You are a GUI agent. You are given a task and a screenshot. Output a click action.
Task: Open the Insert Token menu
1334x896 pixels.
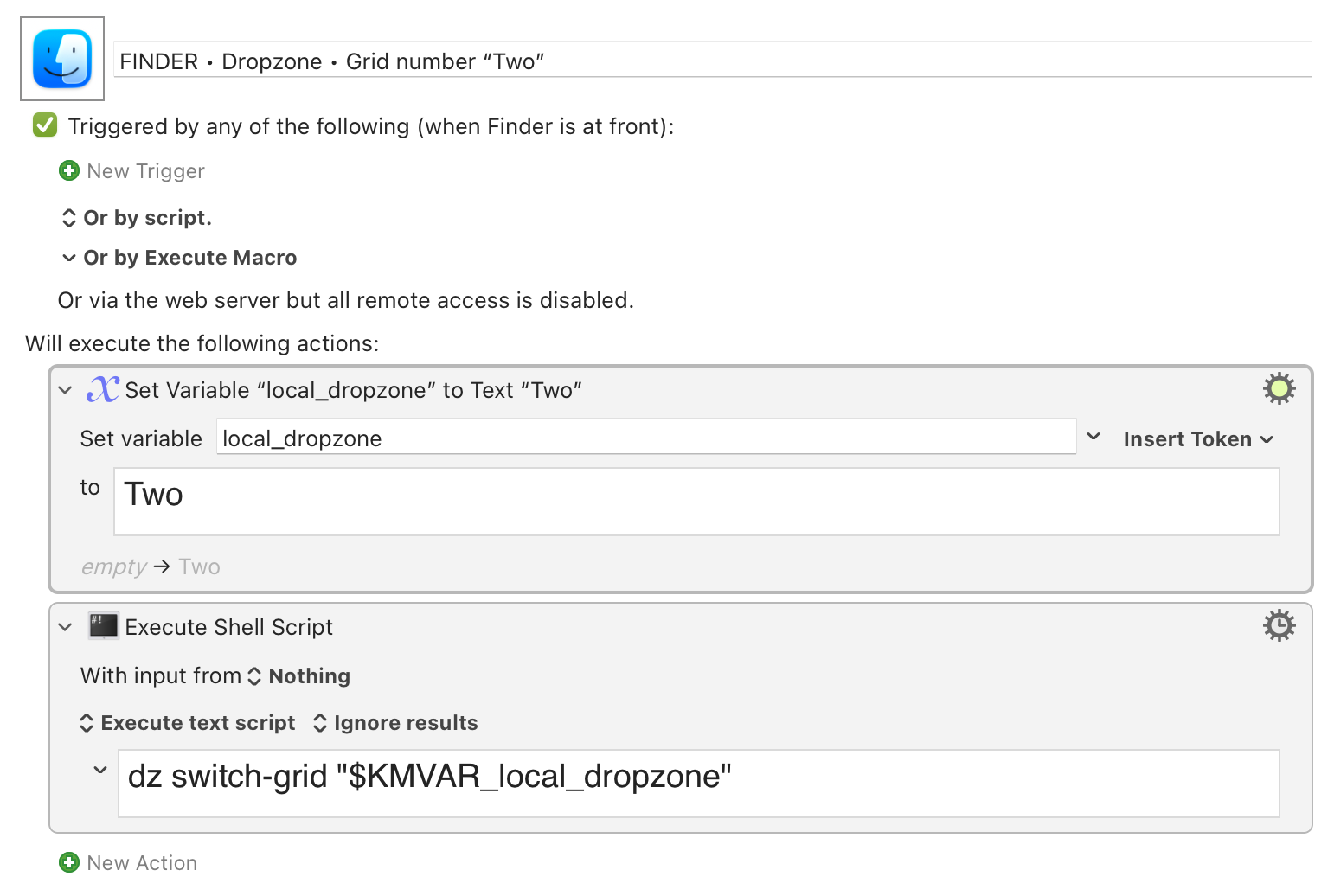coord(1197,439)
